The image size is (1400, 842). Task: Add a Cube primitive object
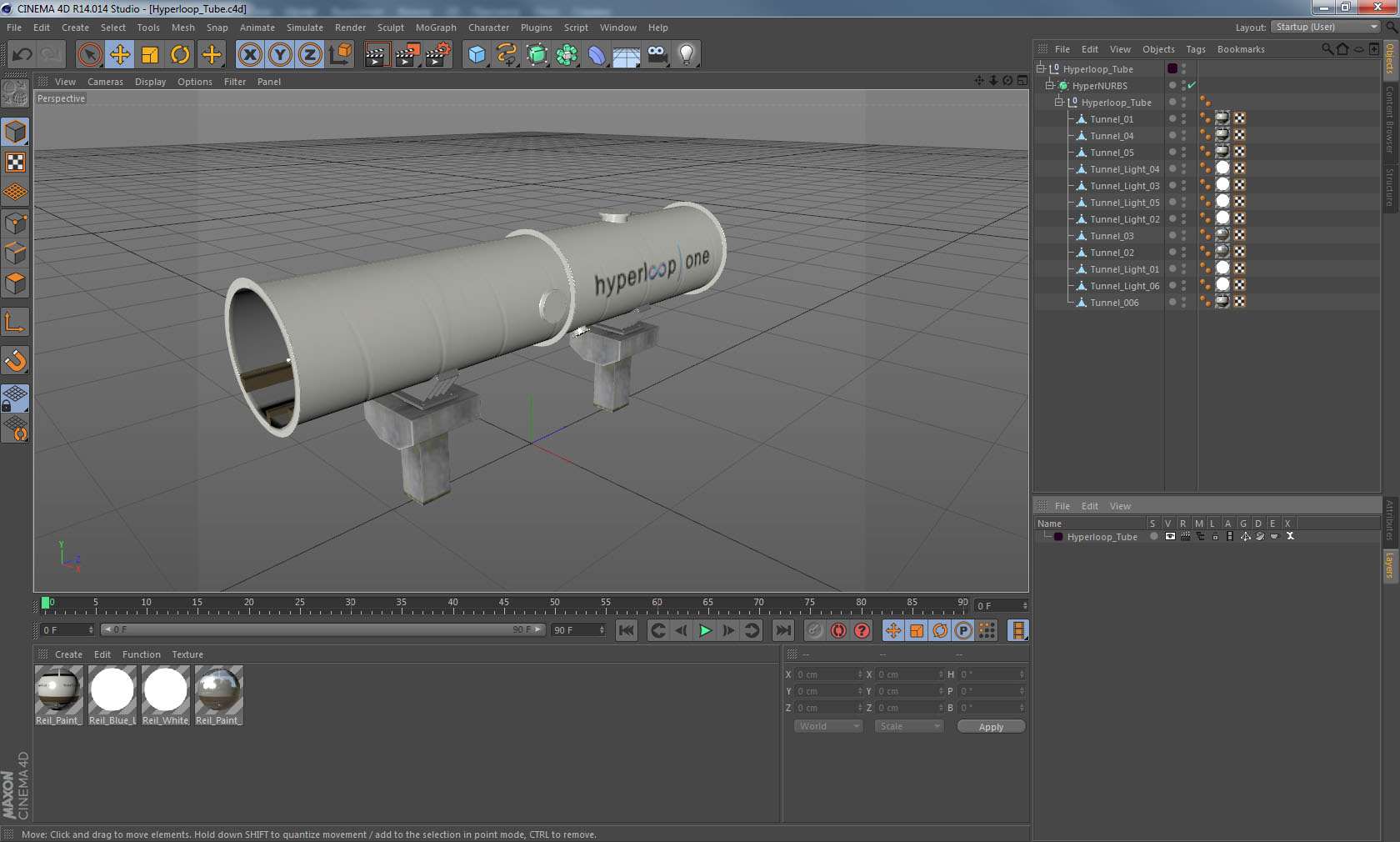pos(477,55)
